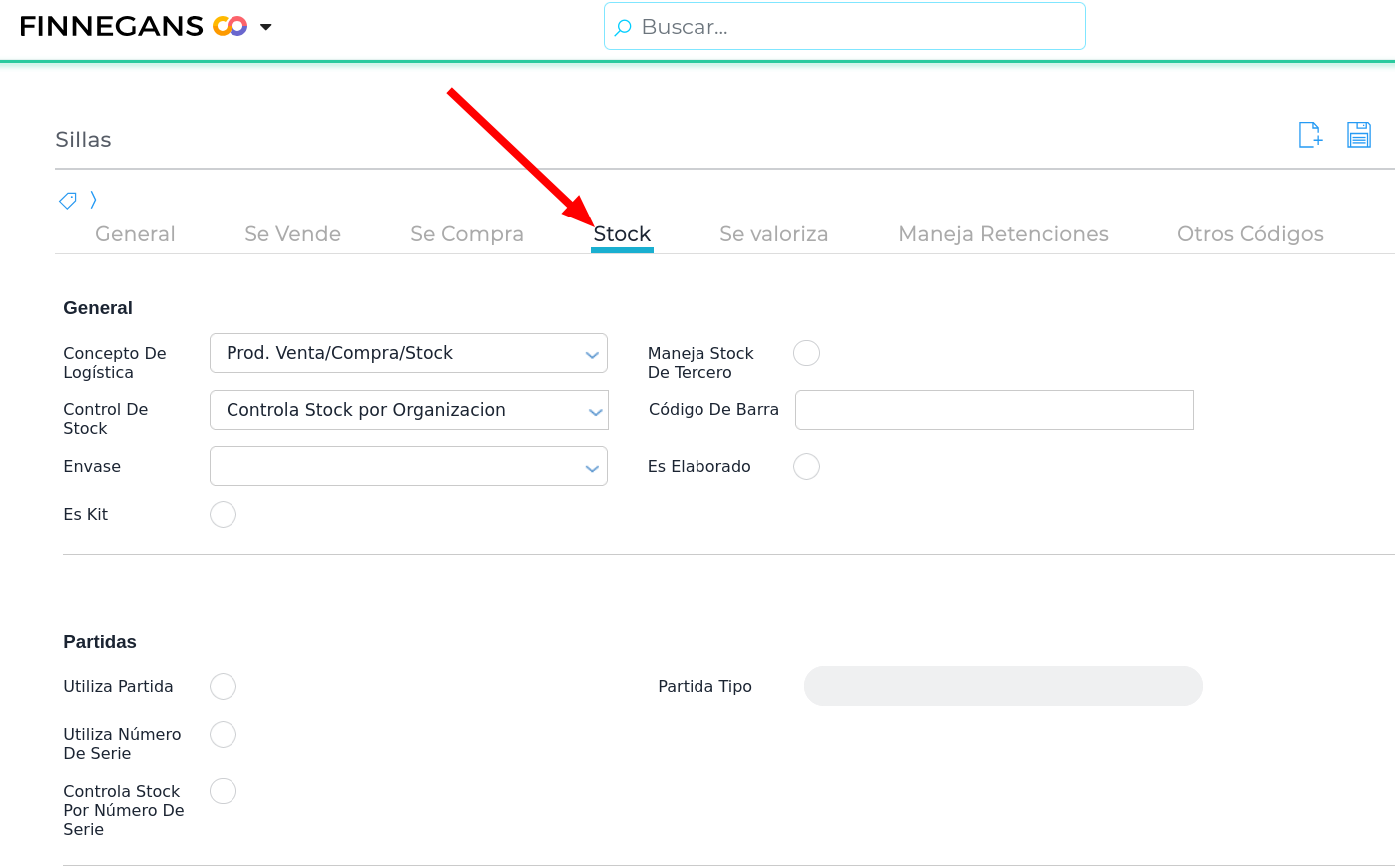Go to the Otros Códigos tab
Screen dimensions: 1395x868
click(1250, 234)
